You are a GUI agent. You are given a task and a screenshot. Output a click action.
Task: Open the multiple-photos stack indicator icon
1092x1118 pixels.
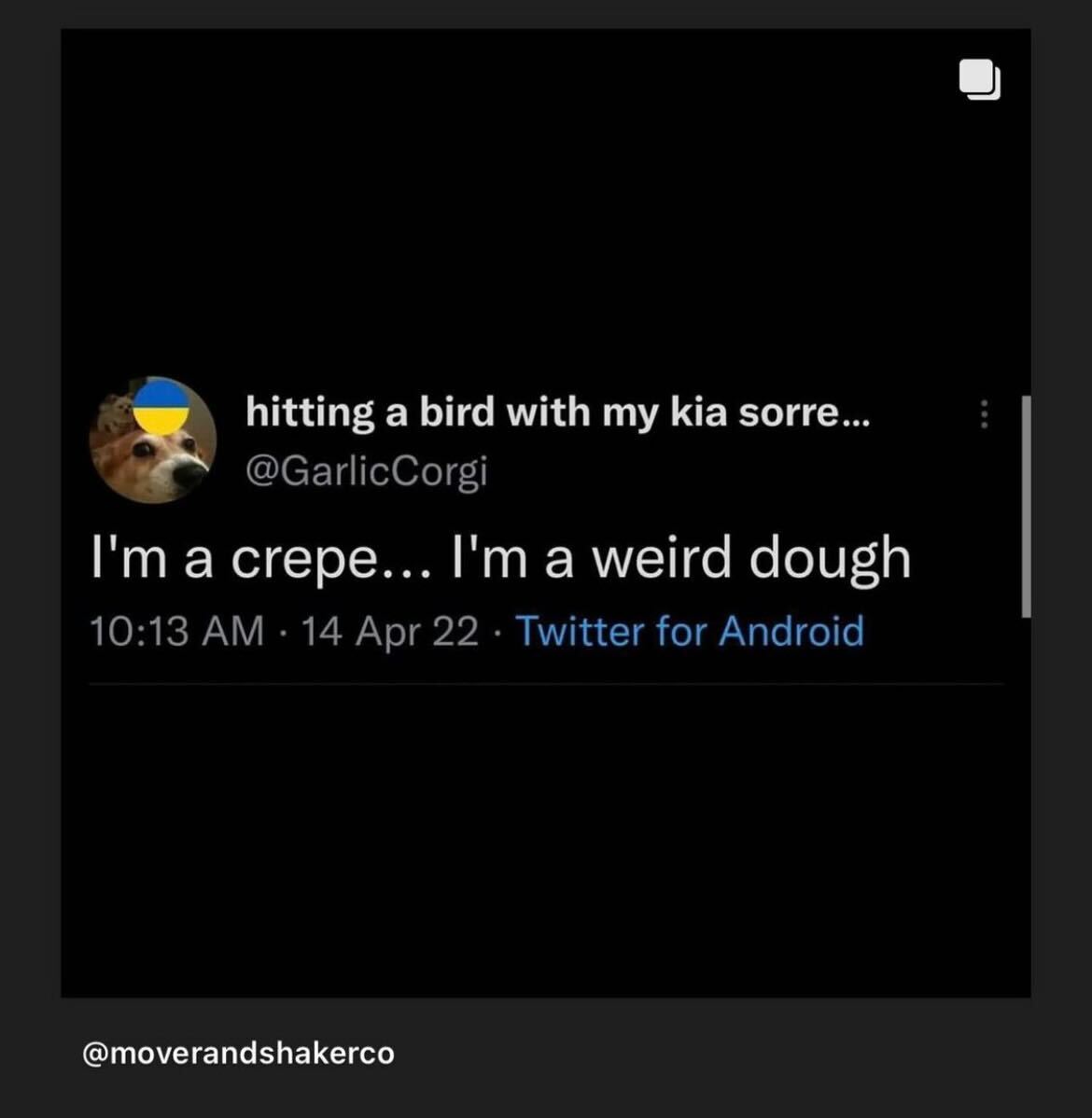[x=979, y=81]
